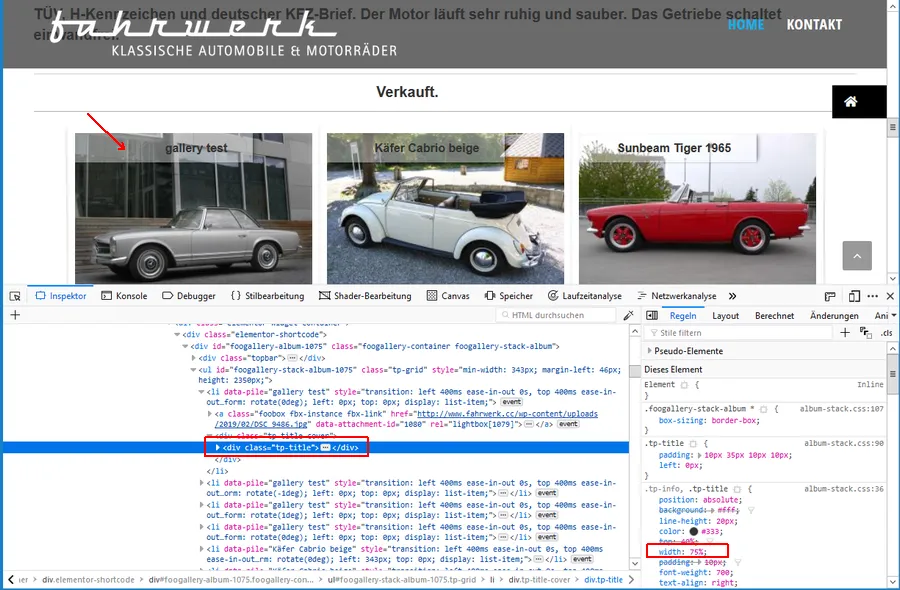Highlight elements matching .foogallery-stack-album selector icon
Viewport: 900px width, 590px height.
763,409
